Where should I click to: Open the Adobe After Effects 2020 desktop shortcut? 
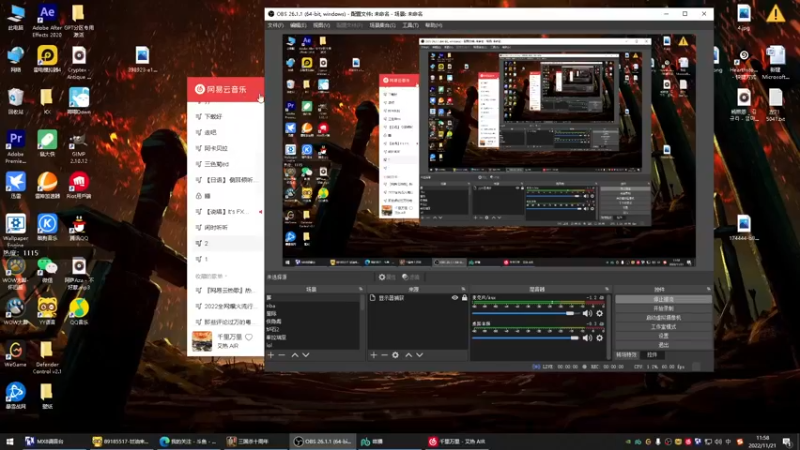[x=47, y=20]
